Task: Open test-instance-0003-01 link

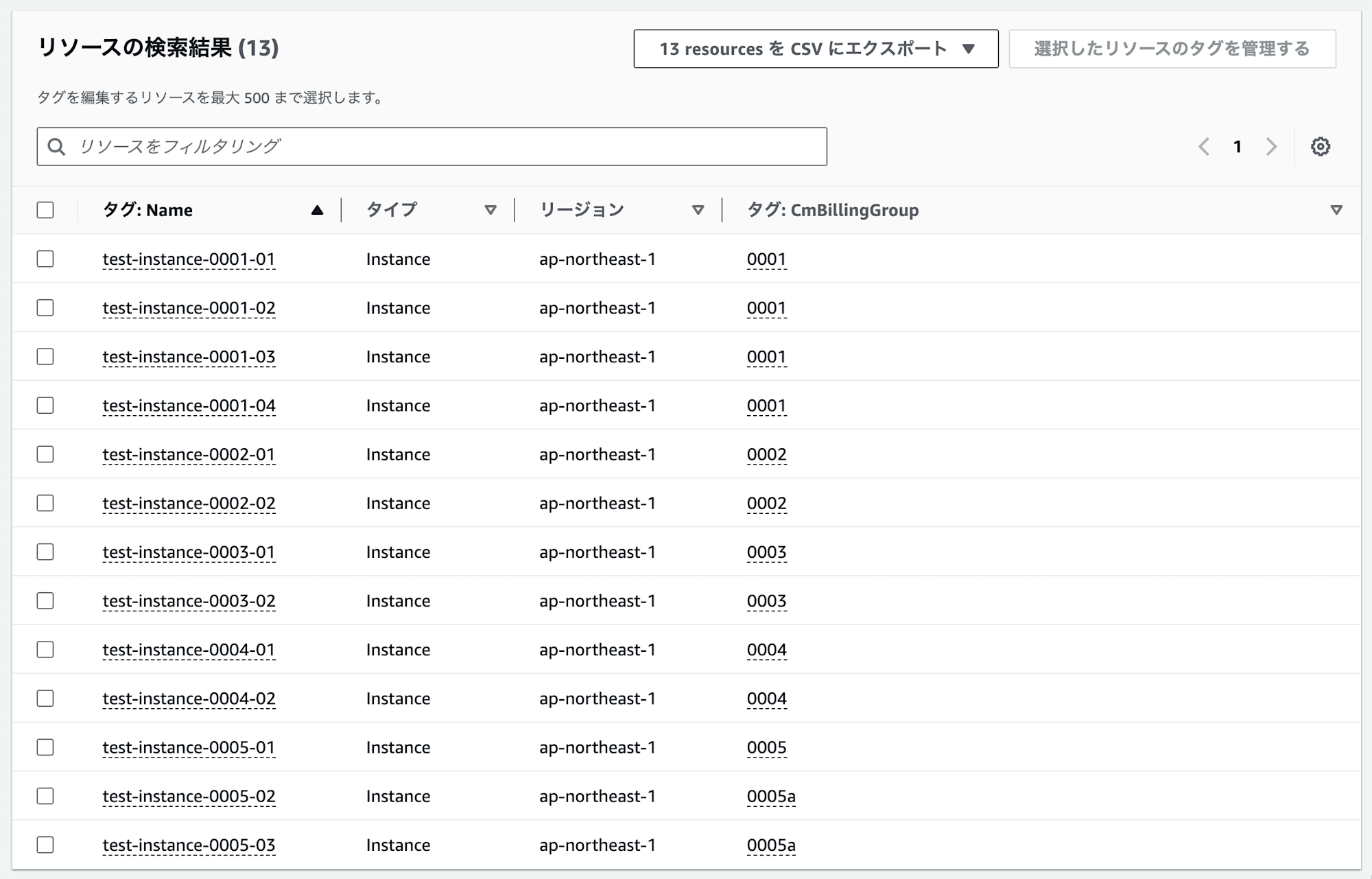Action: coord(189,552)
